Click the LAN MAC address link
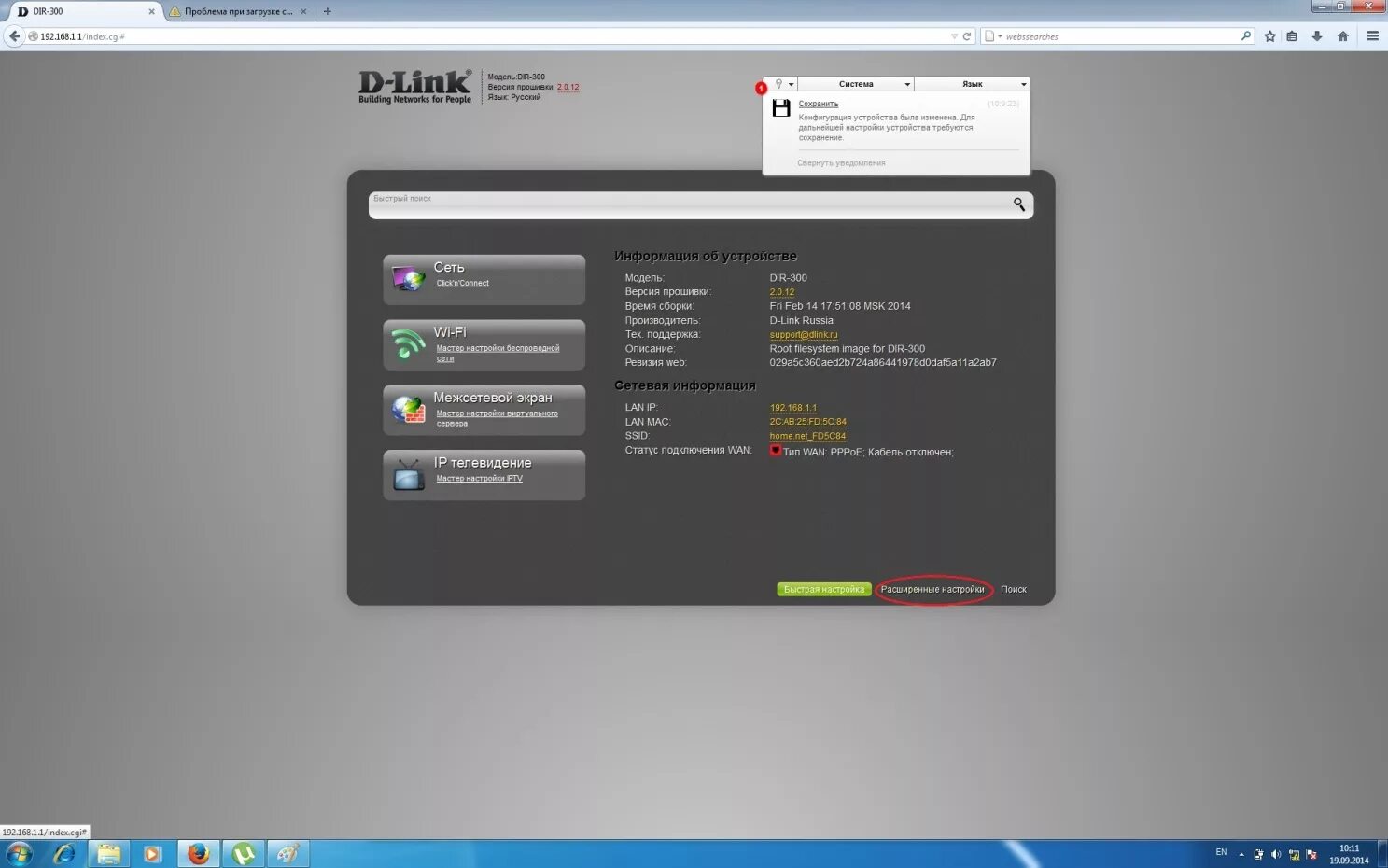The width and height of the screenshot is (1388, 868). point(808,422)
